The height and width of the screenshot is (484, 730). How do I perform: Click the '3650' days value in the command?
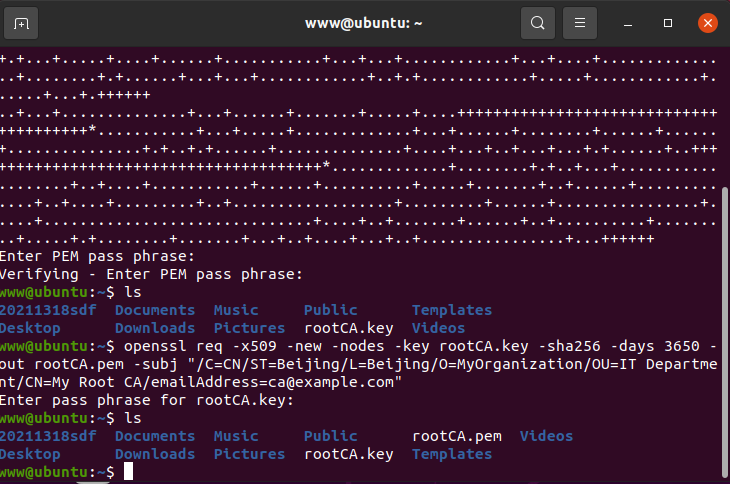click(x=682, y=346)
